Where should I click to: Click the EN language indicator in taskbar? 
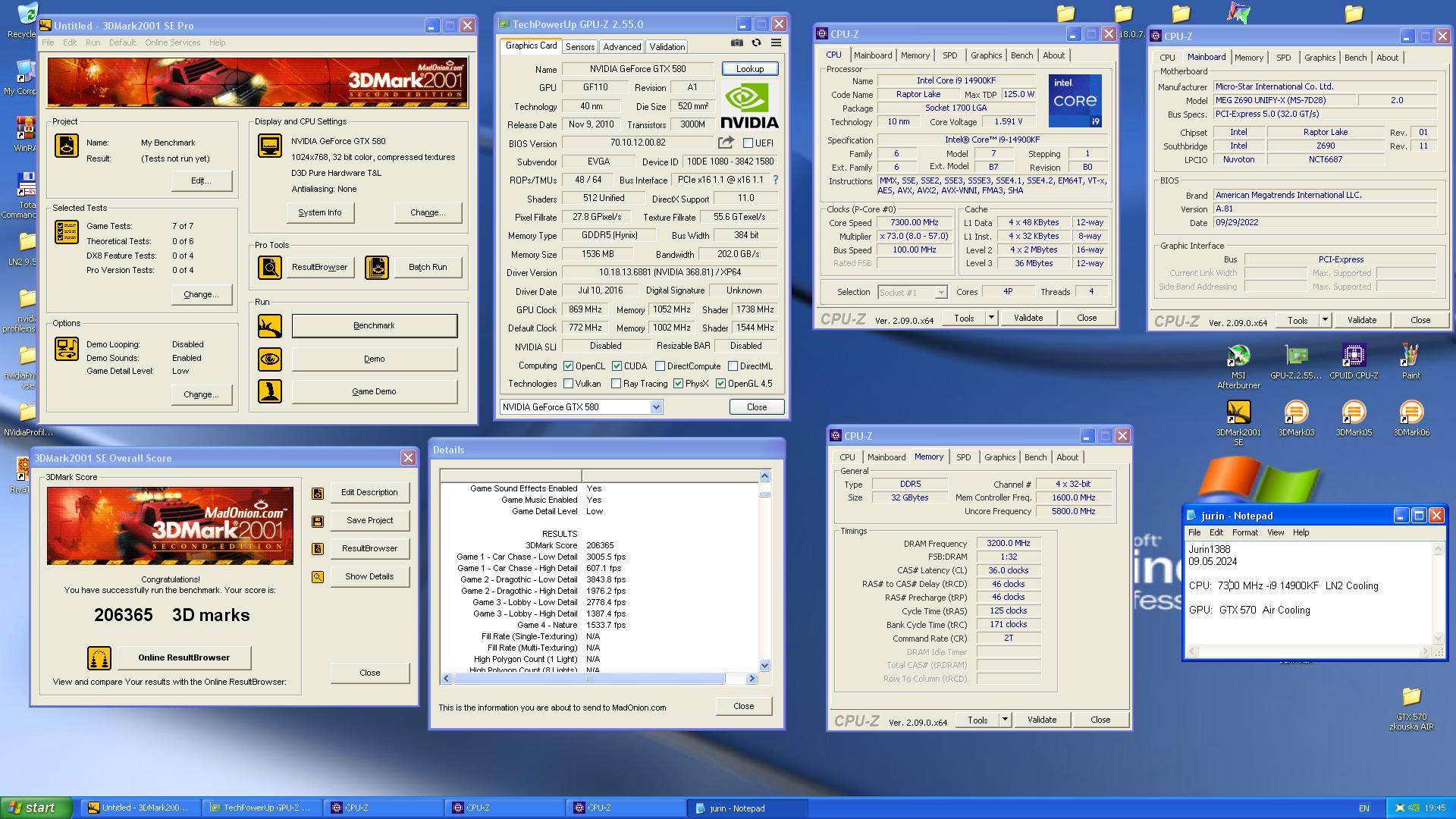coord(1363,808)
